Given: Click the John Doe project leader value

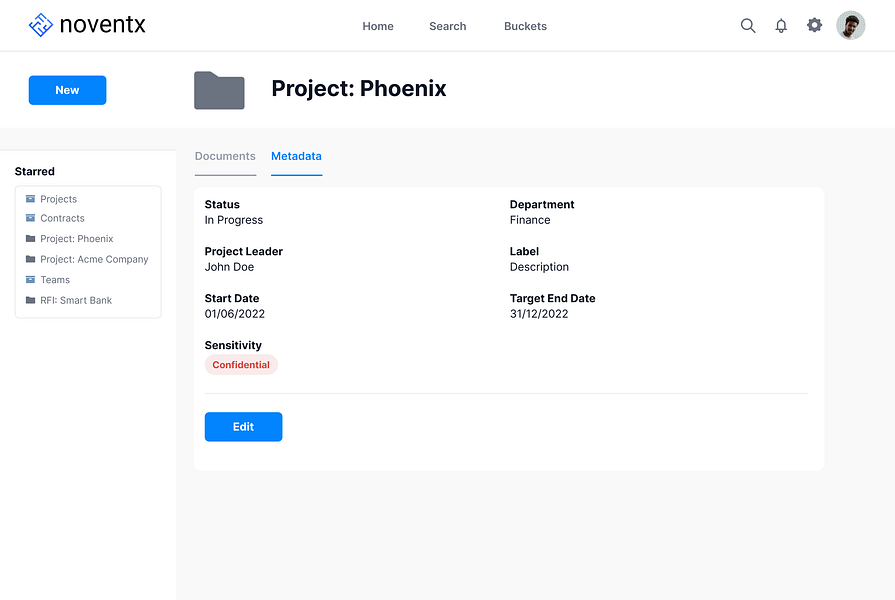Looking at the screenshot, I should [x=229, y=267].
